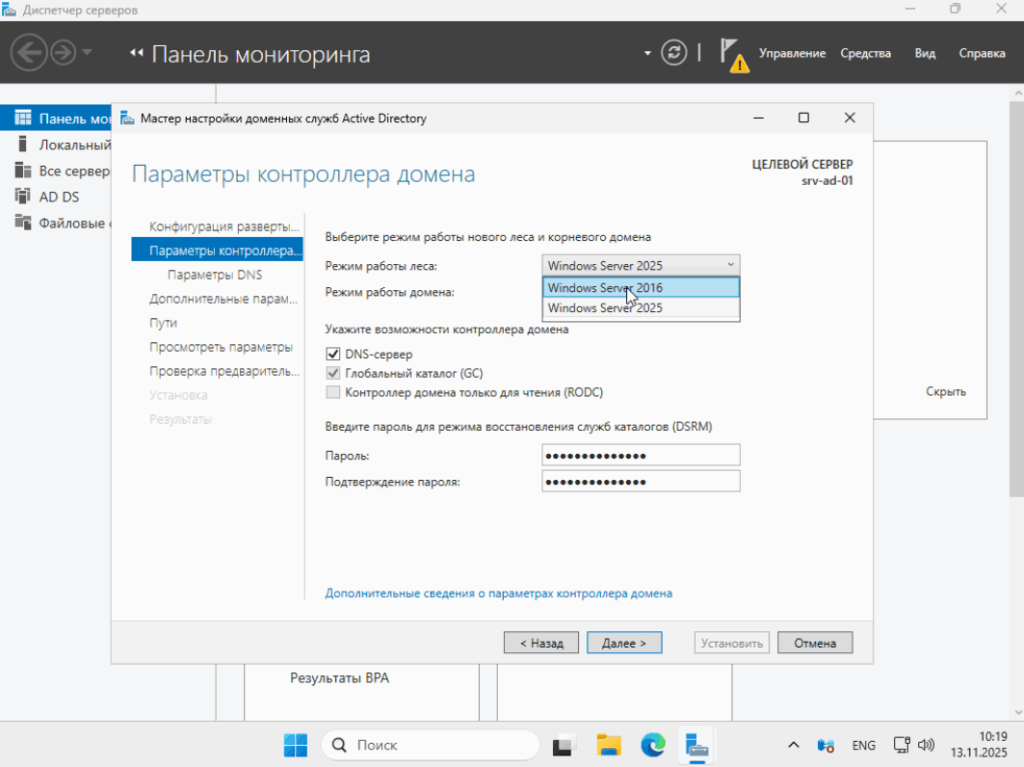Click the DSRM Пароль input field
This screenshot has height=767, width=1024.
pyautogui.click(x=640, y=456)
